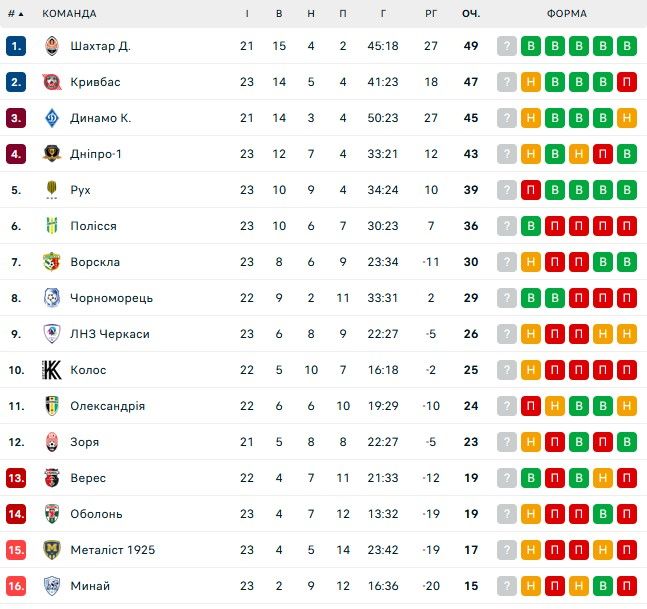Image resolution: width=647 pixels, height=609 pixels.
Task: Click Minai's latest green В form badge
Action: [579, 586]
